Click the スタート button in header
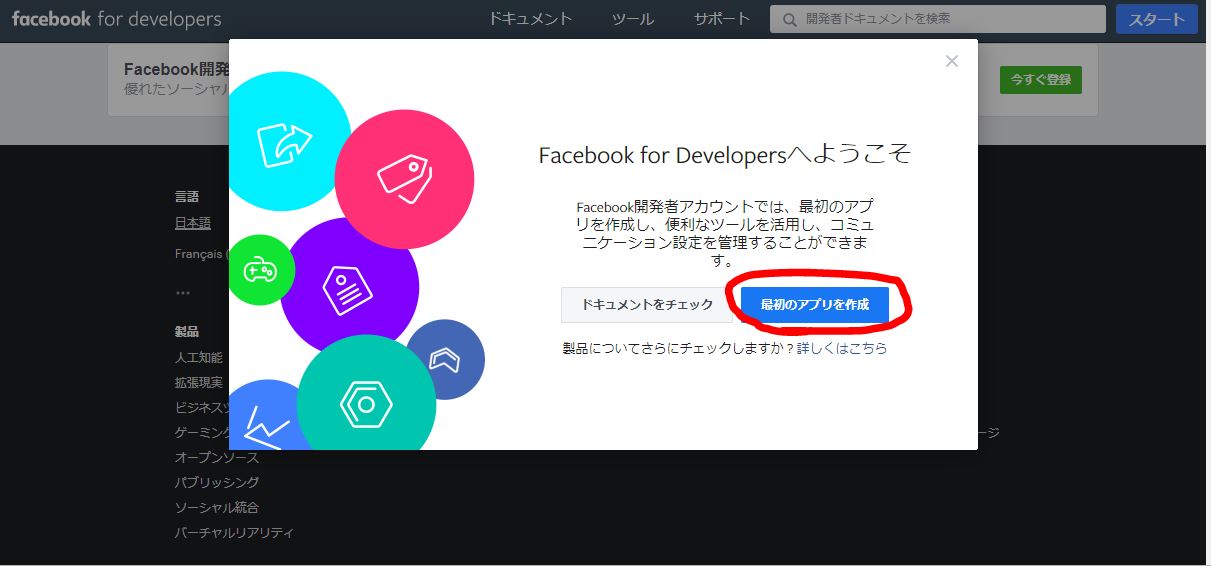Screen dimensions: 1211x569 click(x=1156, y=19)
